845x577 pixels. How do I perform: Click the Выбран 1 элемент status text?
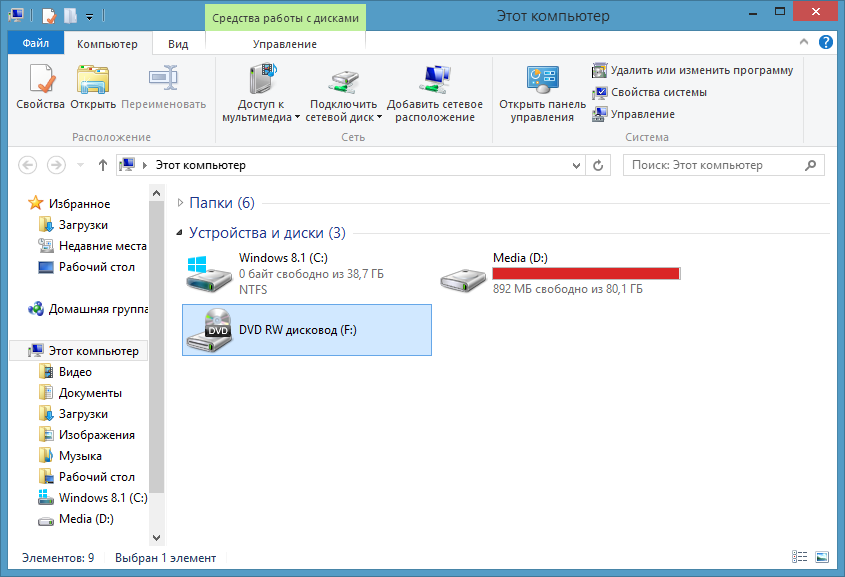[165, 558]
